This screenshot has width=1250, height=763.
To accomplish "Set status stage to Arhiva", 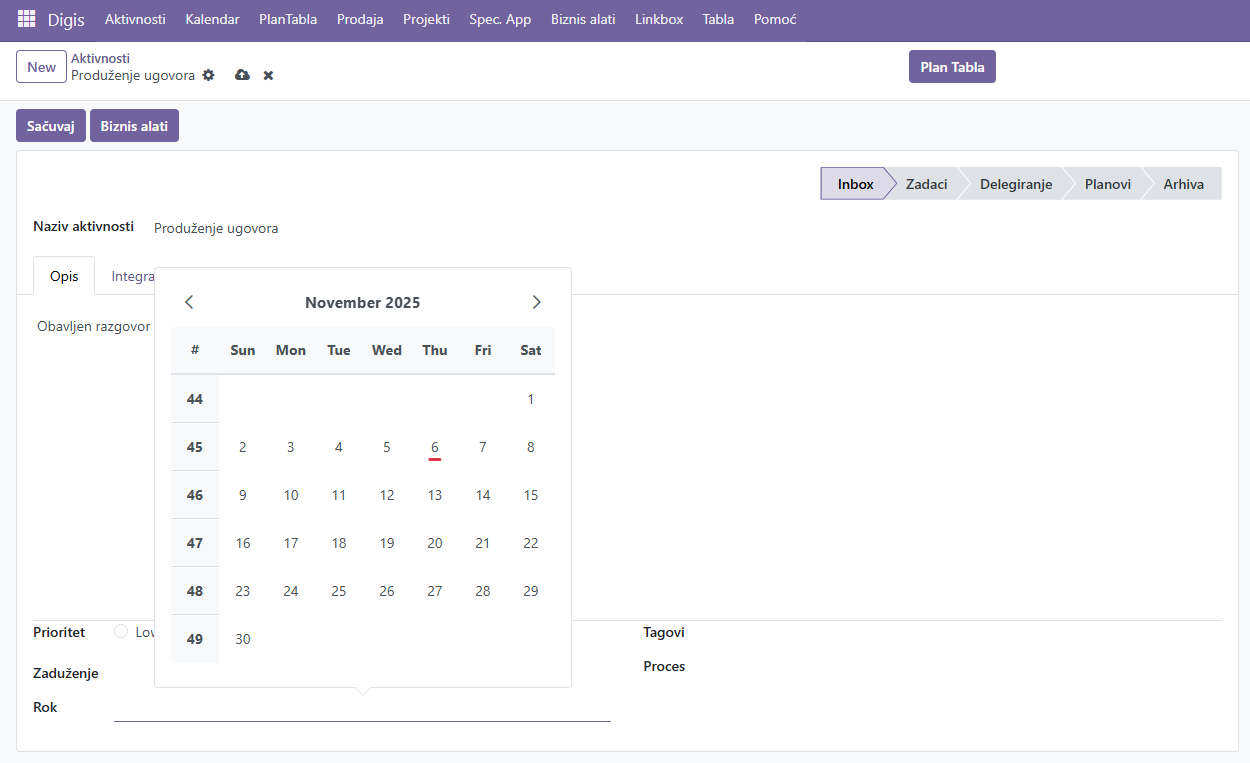I will point(1183,184).
